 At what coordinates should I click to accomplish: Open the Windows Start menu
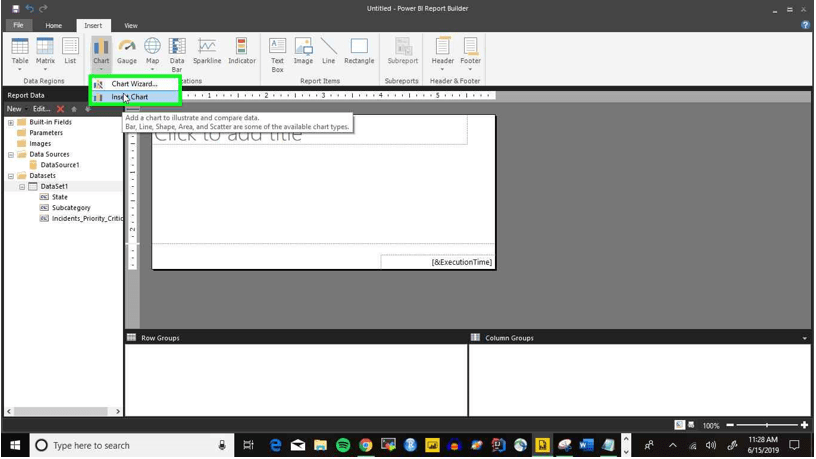pyautogui.click(x=15, y=445)
